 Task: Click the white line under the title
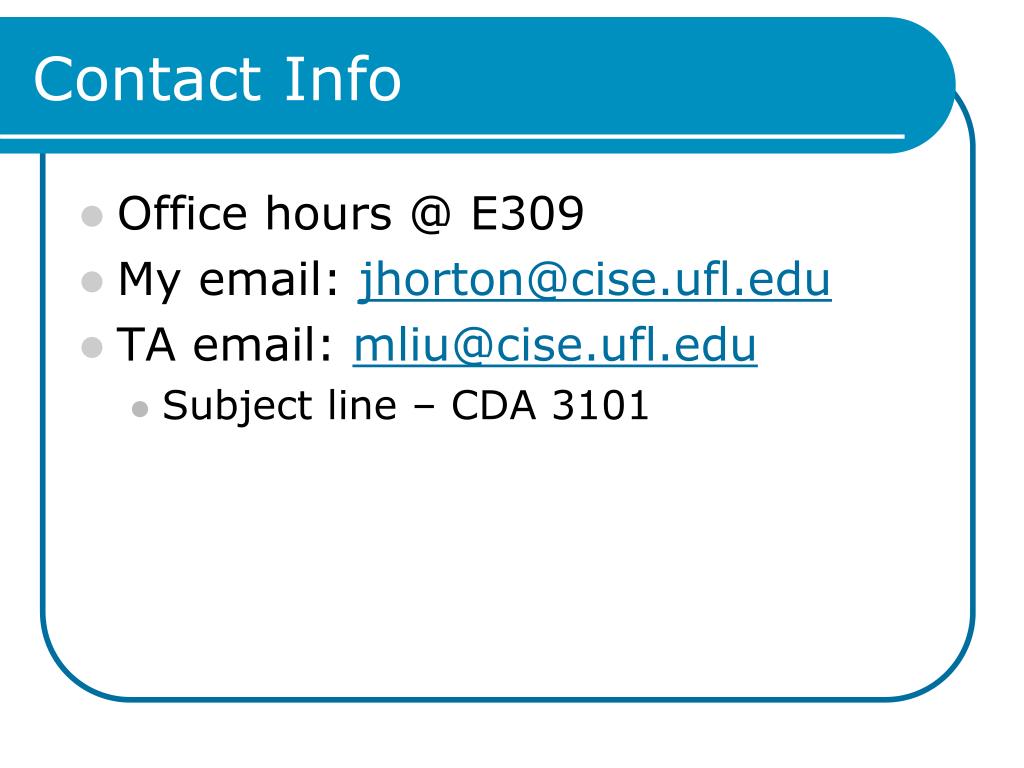click(x=452, y=136)
